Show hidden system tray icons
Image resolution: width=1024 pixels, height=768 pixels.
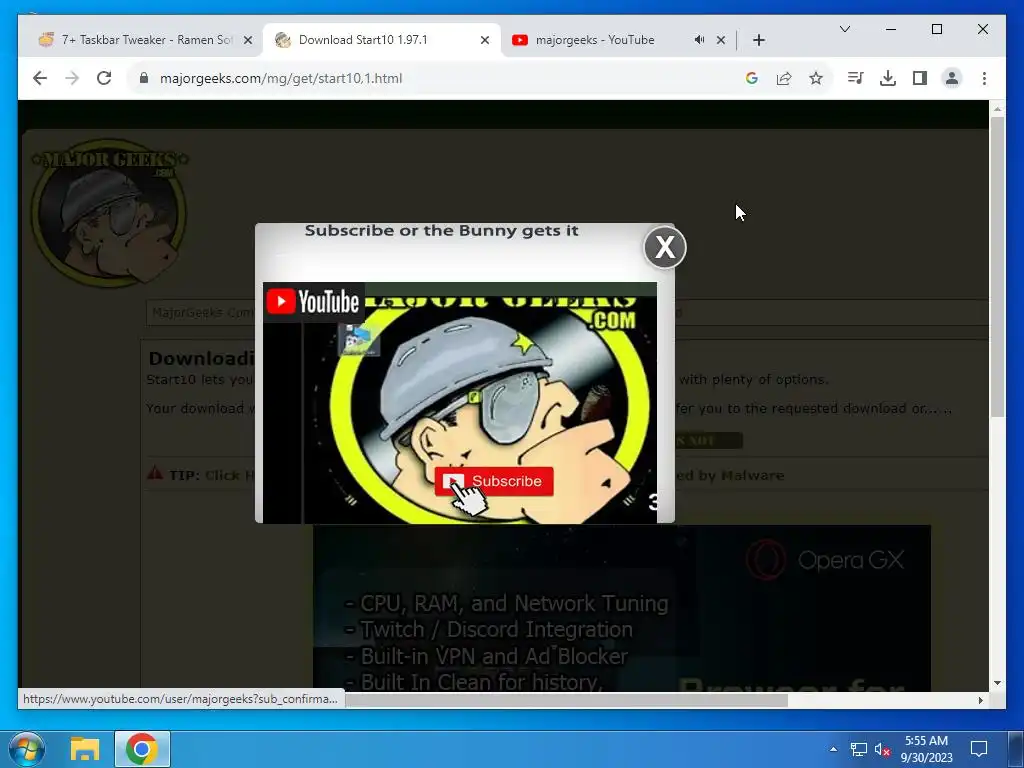tap(833, 749)
